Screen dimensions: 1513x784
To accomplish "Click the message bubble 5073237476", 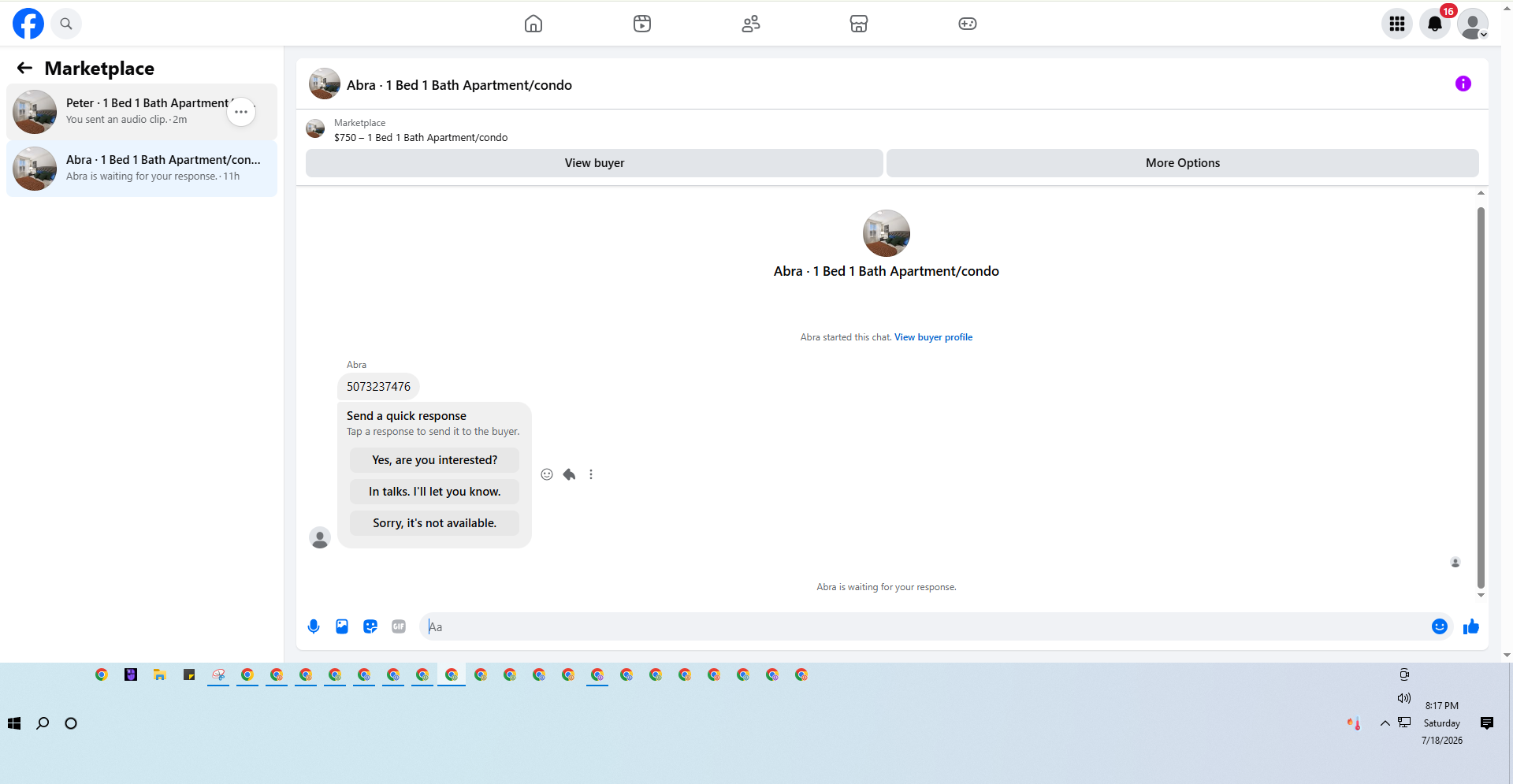I will (x=378, y=387).
